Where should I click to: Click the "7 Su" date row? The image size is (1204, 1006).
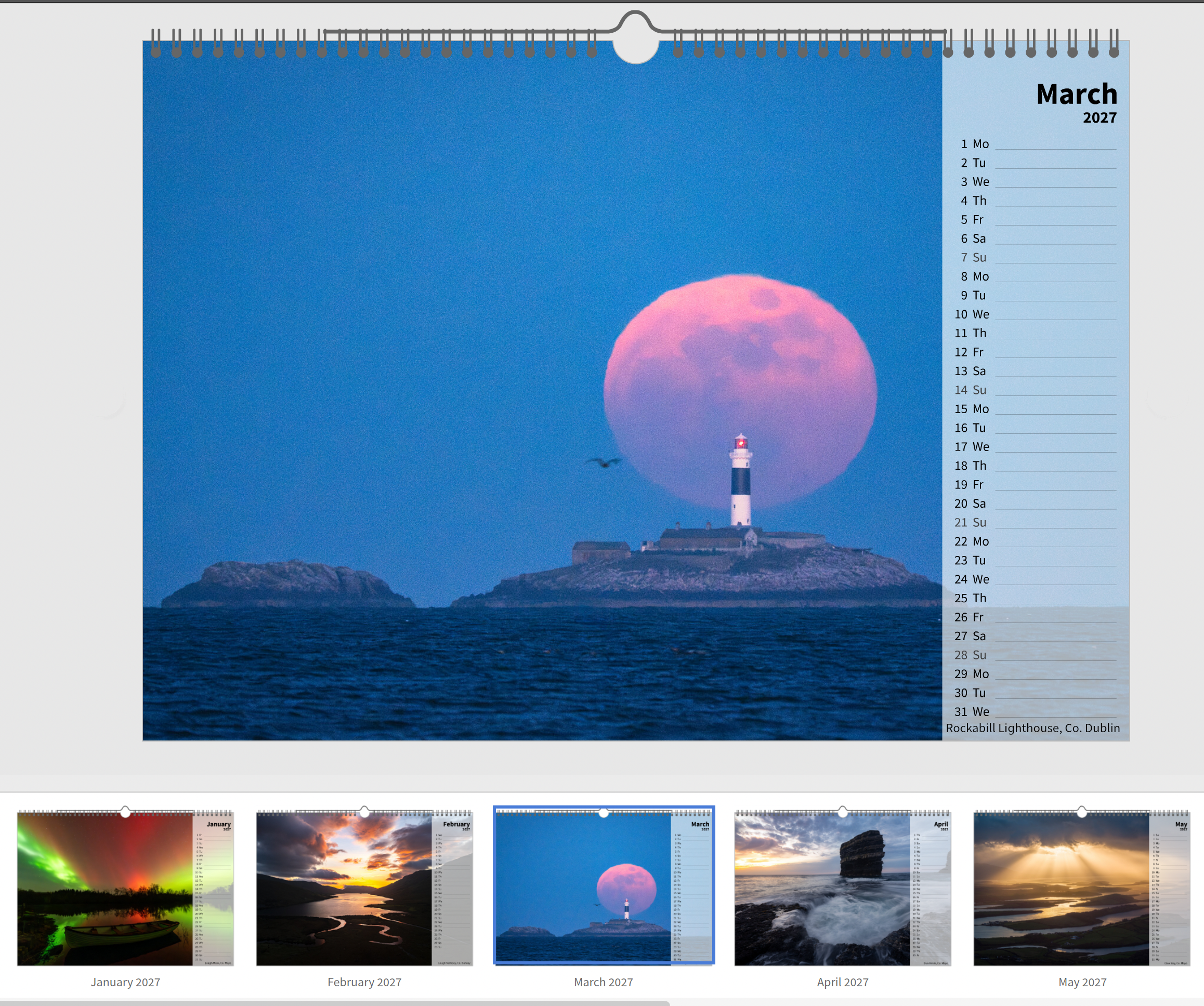click(x=1036, y=257)
